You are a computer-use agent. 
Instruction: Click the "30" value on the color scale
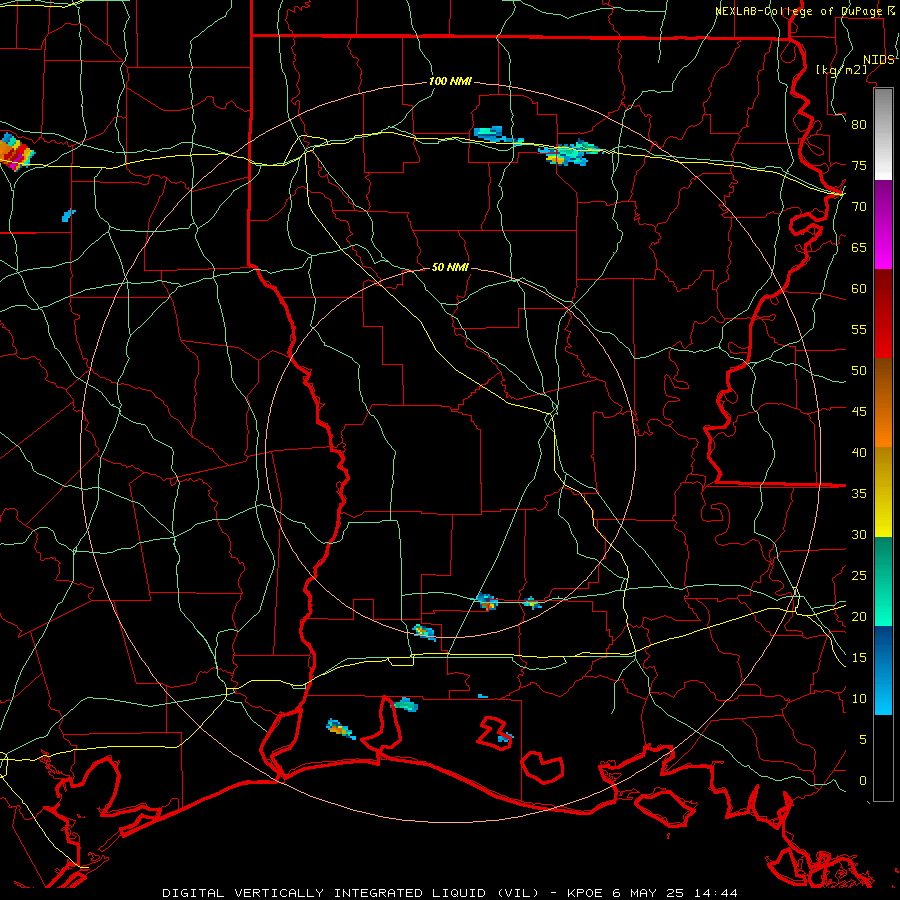click(x=859, y=534)
